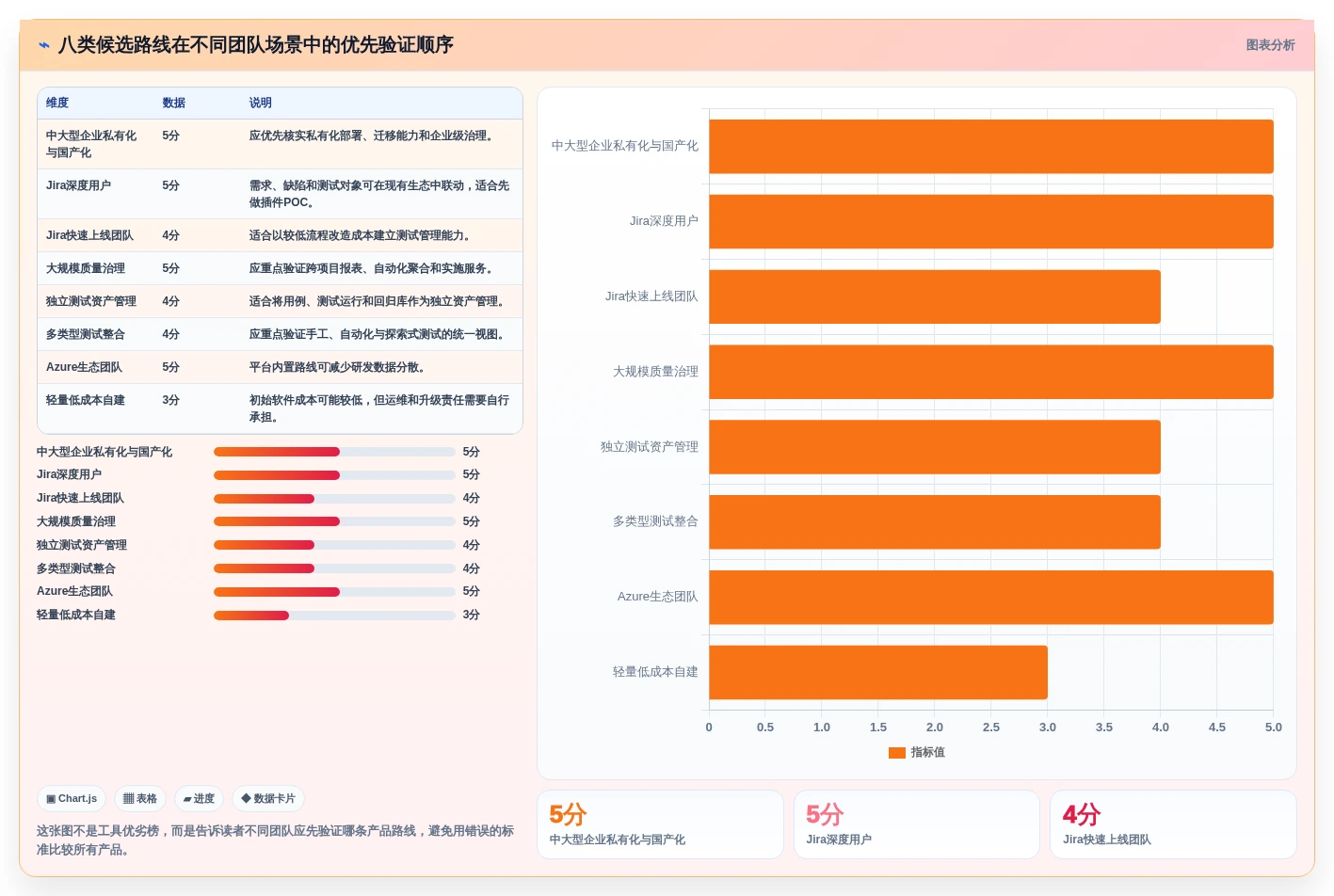Click the progress bar for 大规模质量治理

coord(334,521)
